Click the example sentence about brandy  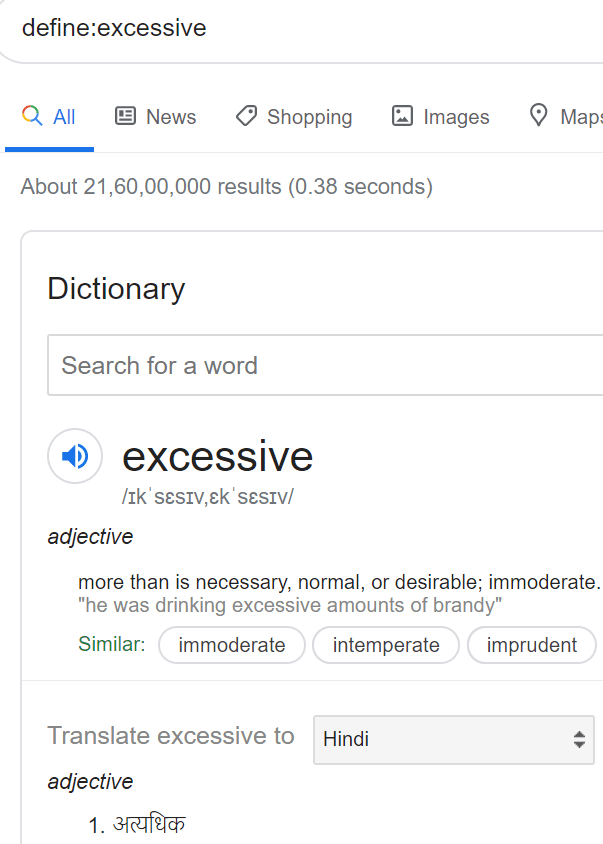click(x=290, y=605)
